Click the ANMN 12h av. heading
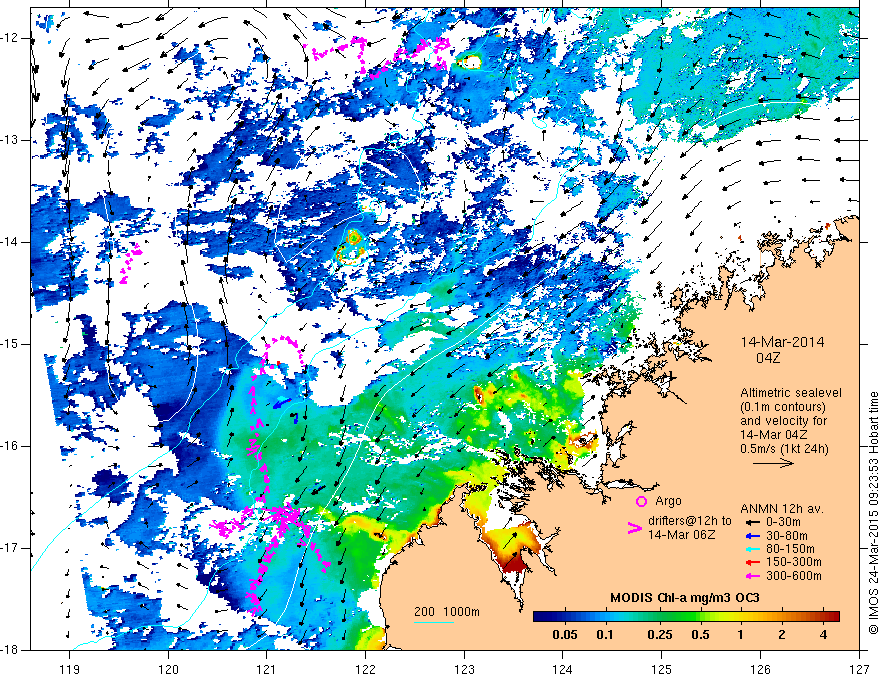 [x=782, y=509]
